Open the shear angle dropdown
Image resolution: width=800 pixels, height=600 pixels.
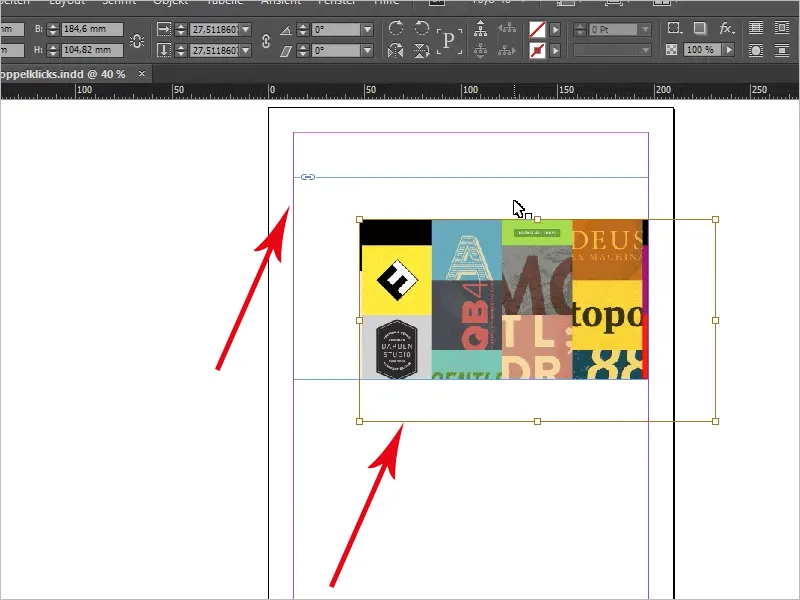[x=367, y=51]
